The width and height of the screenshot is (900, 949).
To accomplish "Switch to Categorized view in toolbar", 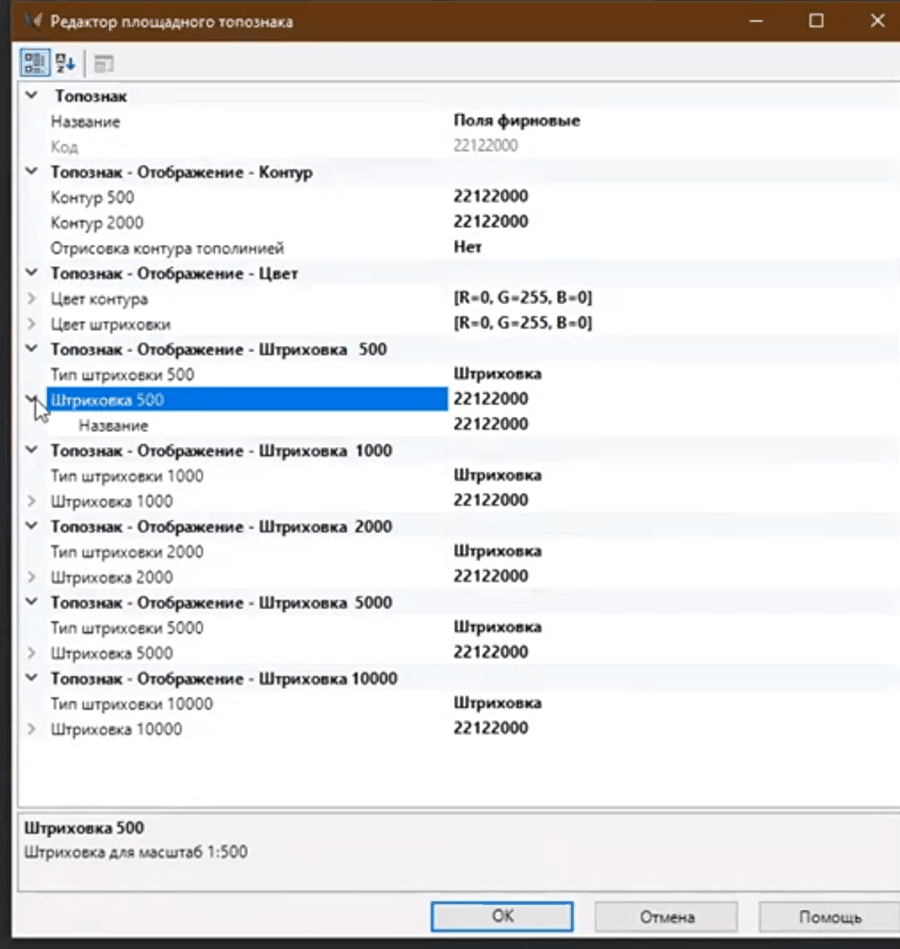I will coord(35,64).
